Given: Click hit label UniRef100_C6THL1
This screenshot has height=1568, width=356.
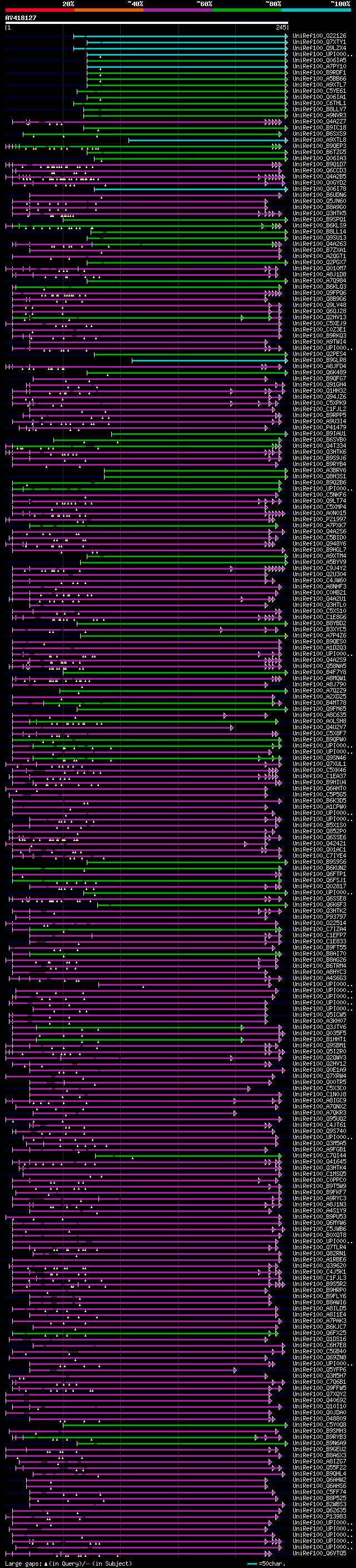Looking at the screenshot, I should 319,103.
